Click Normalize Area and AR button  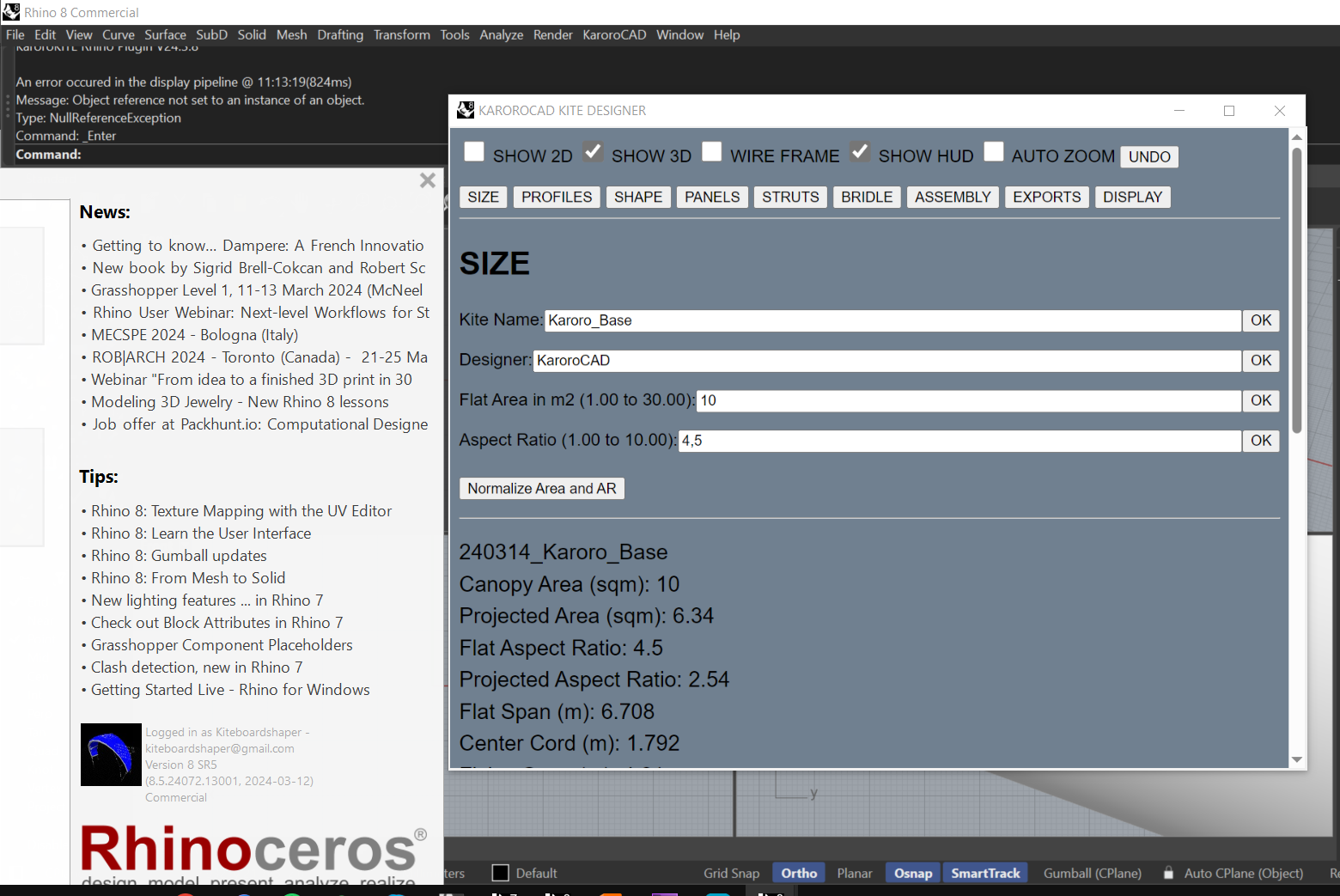[542, 488]
